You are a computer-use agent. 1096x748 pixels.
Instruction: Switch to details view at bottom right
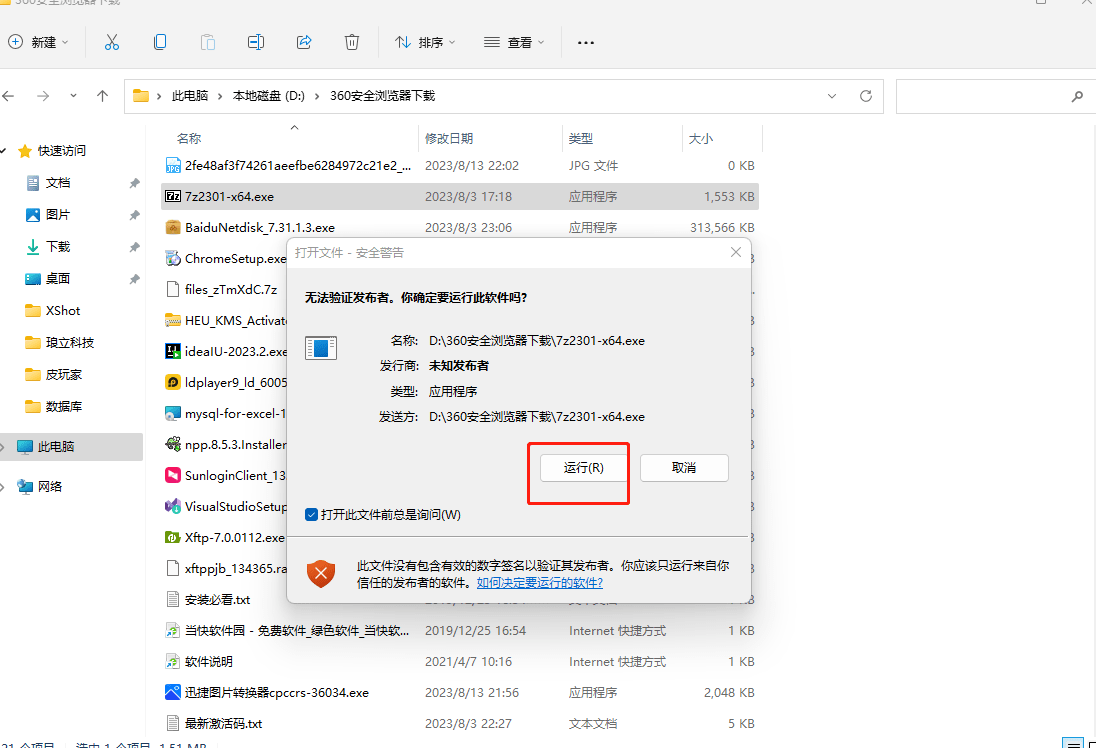[1072, 744]
